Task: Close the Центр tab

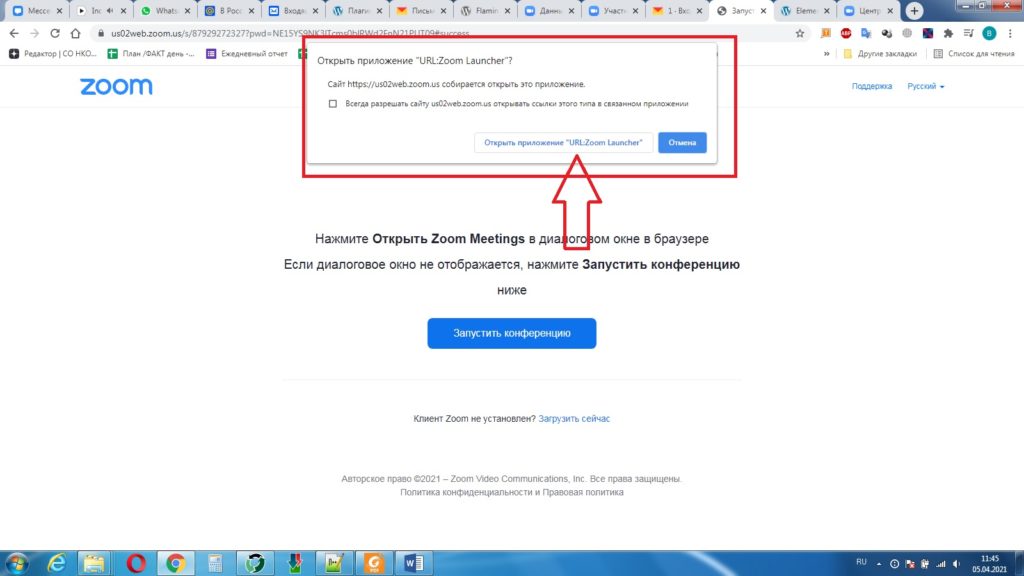Action: (889, 11)
